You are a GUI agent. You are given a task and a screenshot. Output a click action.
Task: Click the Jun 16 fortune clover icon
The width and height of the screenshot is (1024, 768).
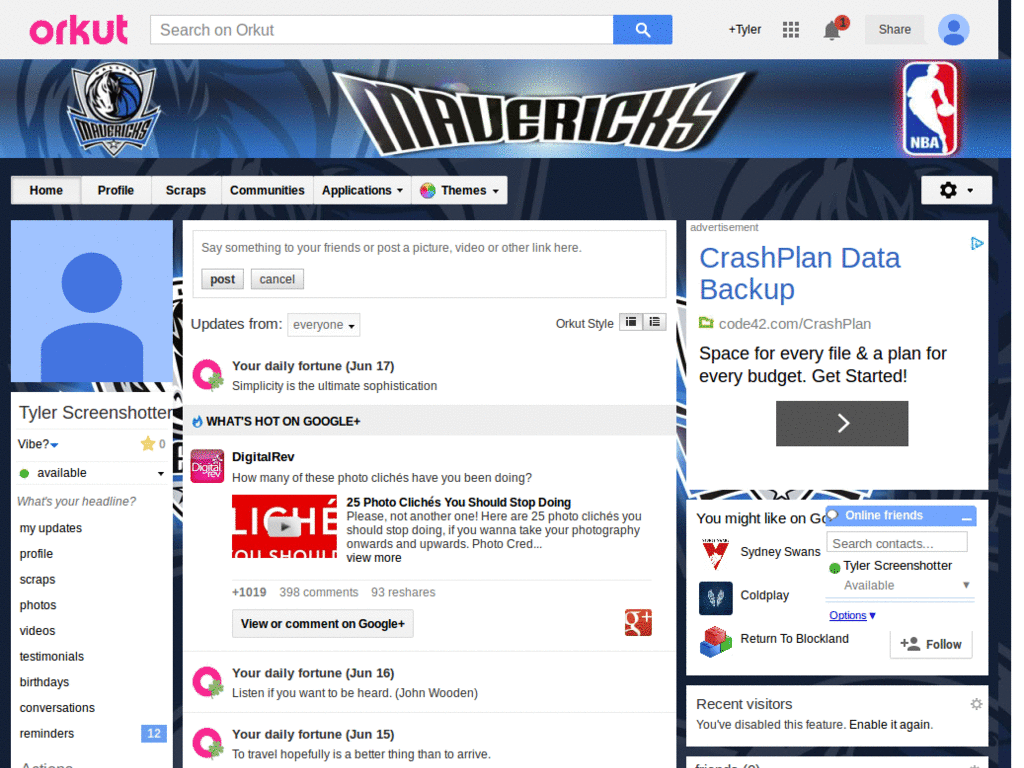point(208,682)
